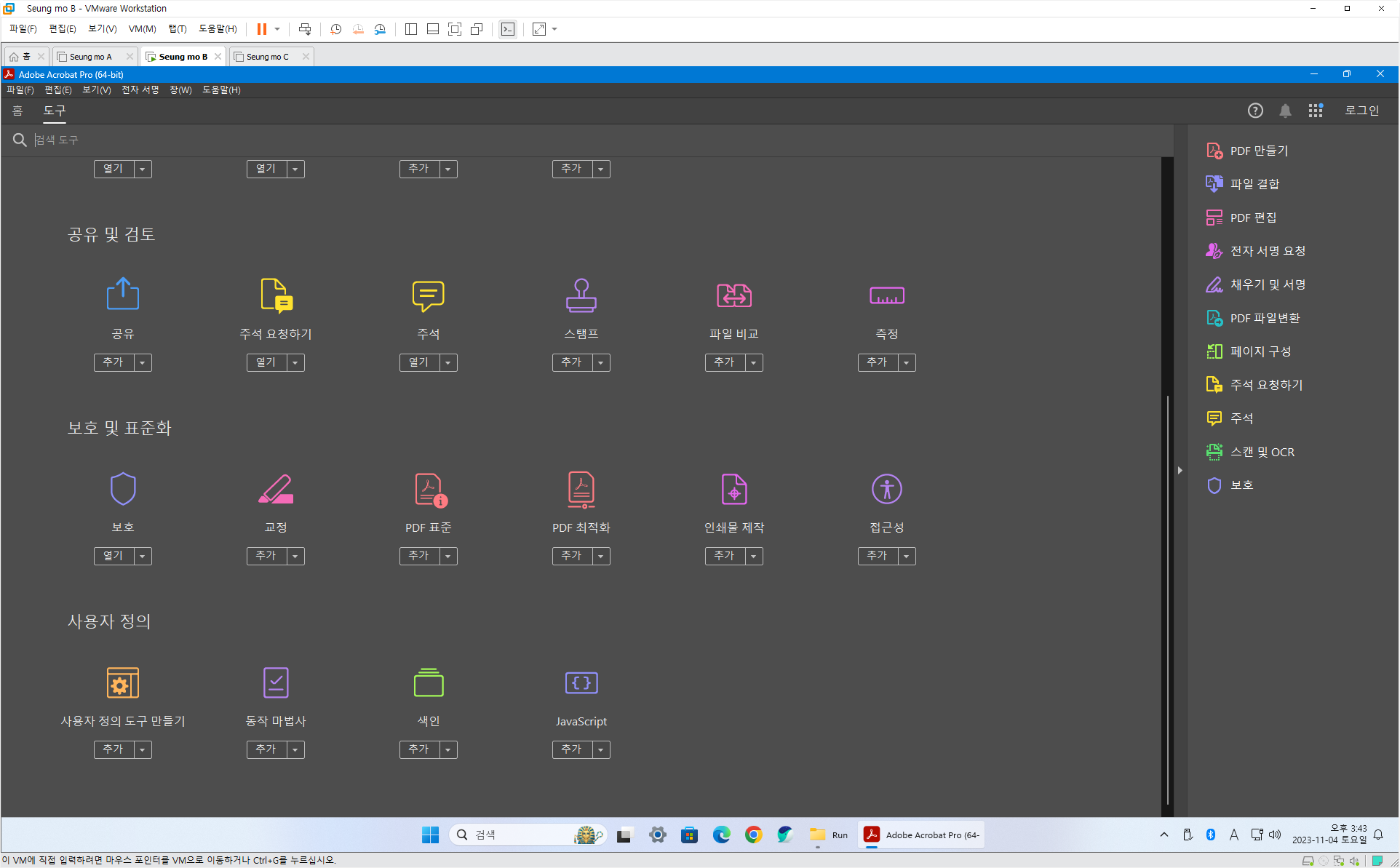Open the Compare Files (파일 비교) tool icon
The height and width of the screenshot is (868, 1400).
click(733, 295)
